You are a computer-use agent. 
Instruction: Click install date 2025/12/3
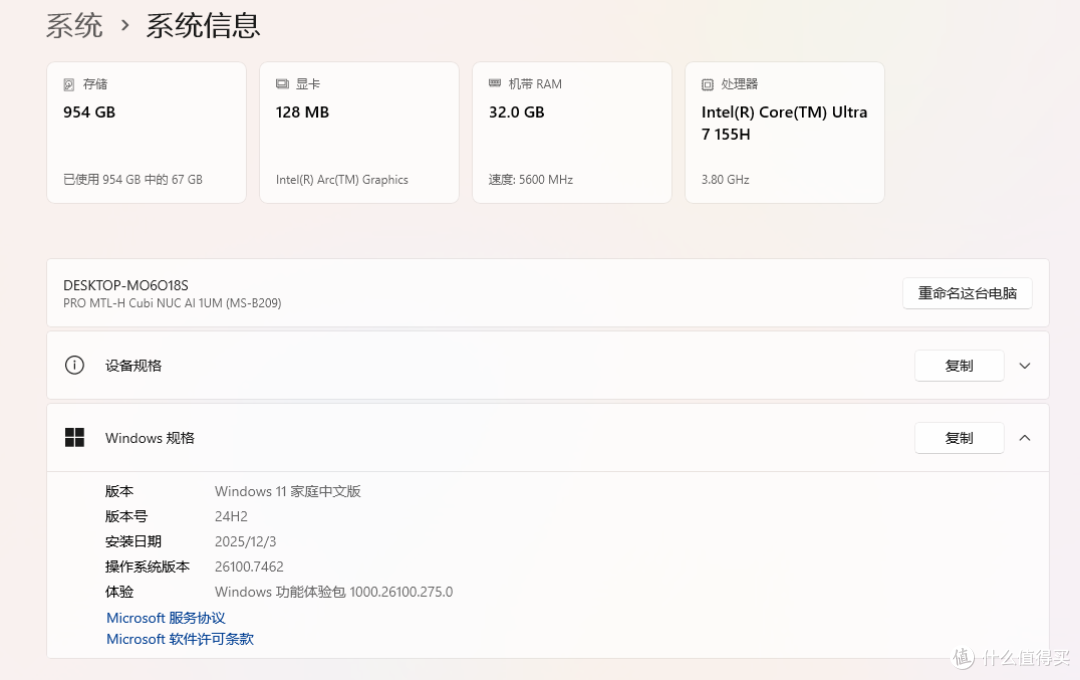tap(245, 542)
